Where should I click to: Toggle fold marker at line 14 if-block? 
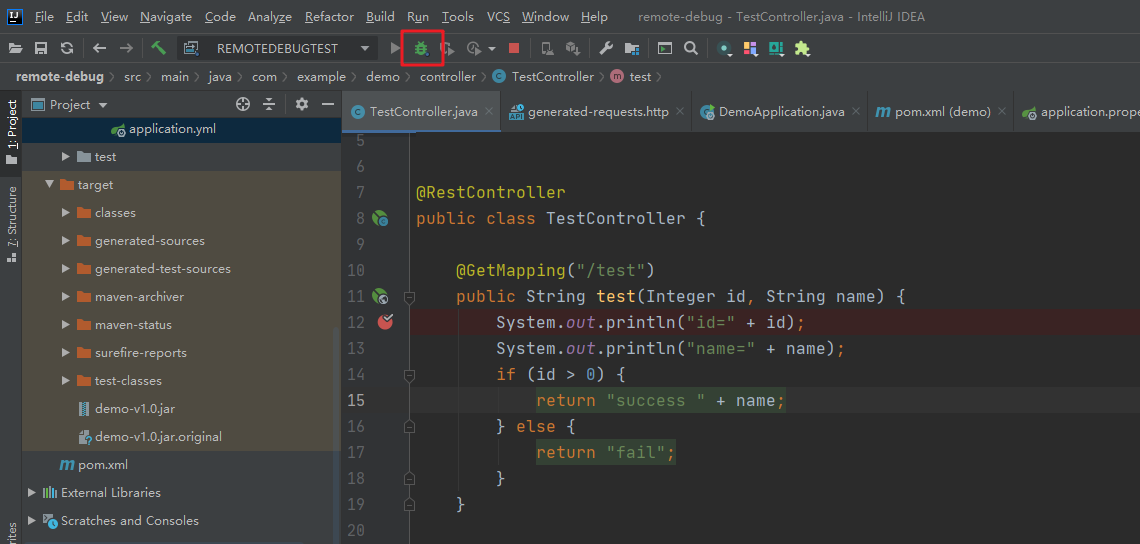[409, 375]
